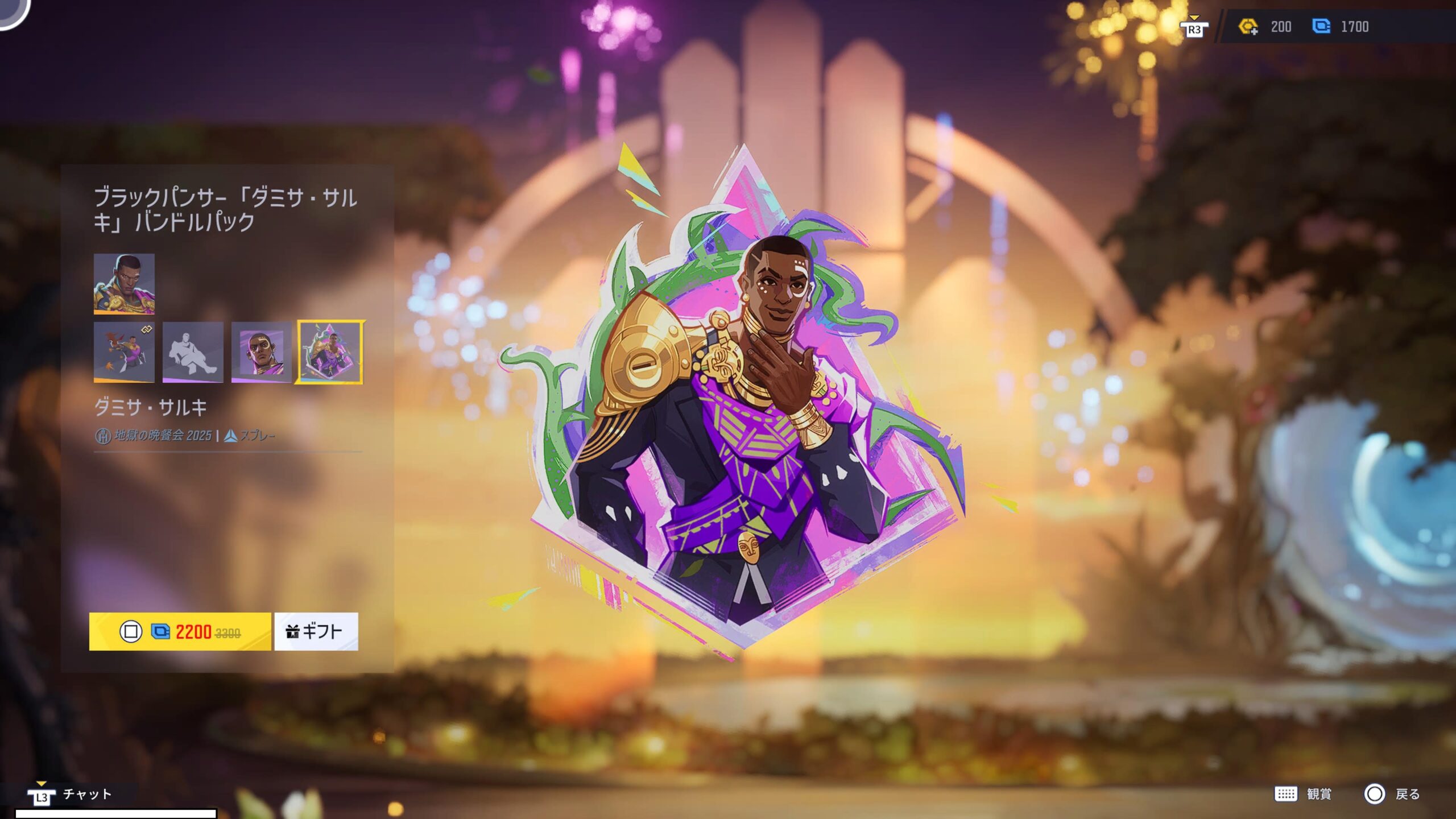This screenshot has width=1456, height=819.
Task: Click the circle icon for 戻る
Action: click(x=1375, y=794)
